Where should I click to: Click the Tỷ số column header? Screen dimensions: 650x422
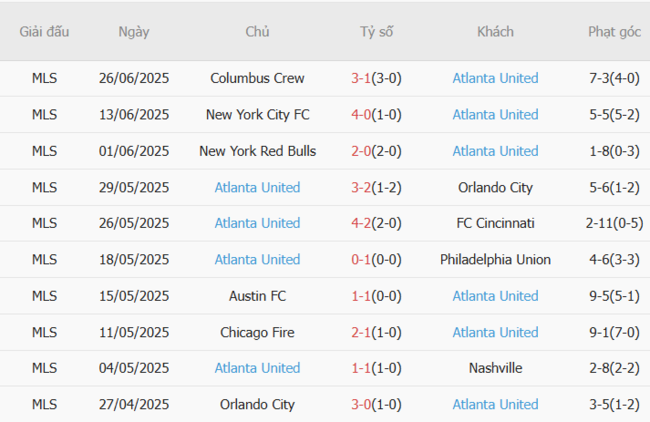click(377, 31)
